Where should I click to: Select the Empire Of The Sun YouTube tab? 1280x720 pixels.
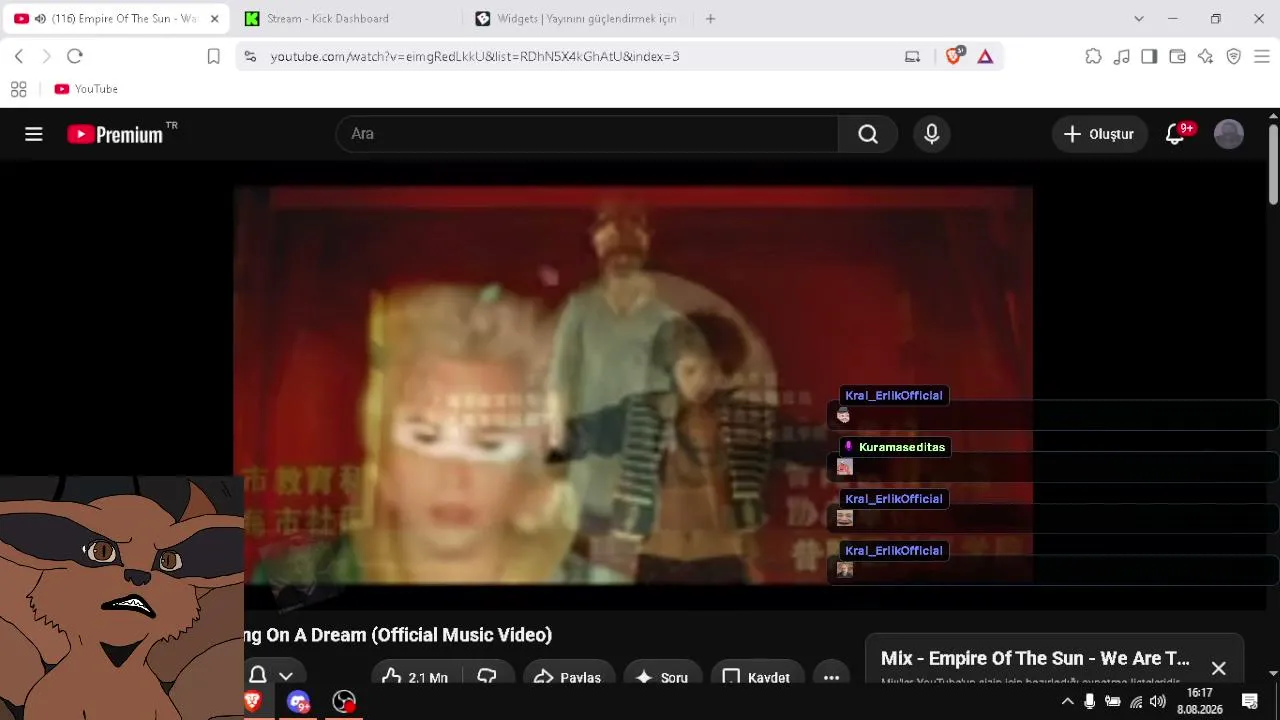116,19
